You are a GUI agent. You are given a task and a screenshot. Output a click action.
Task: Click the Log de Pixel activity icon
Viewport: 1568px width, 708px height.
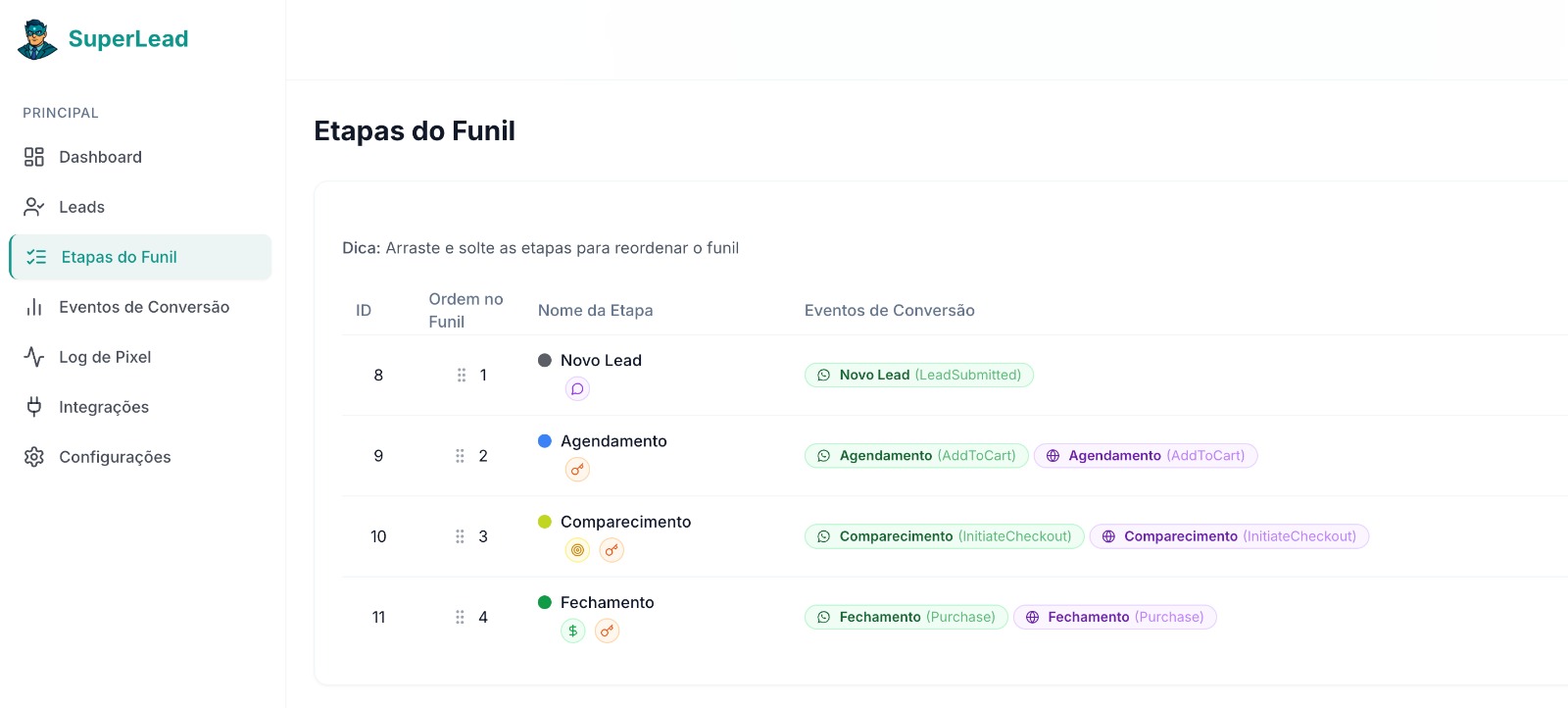(34, 357)
